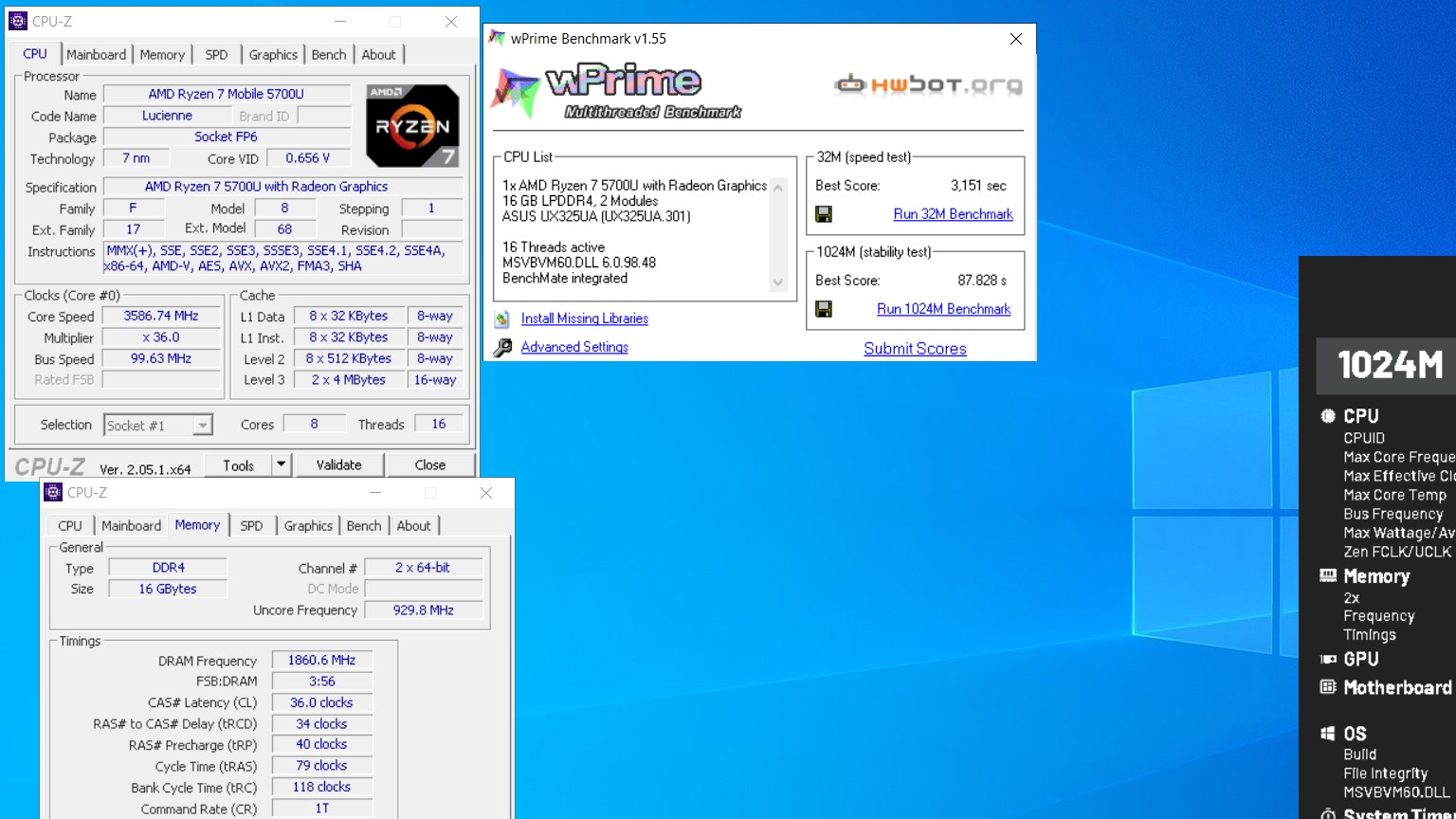Open the Graphics tab in top CPU-Z
The width and height of the screenshot is (1456, 819).
click(273, 55)
